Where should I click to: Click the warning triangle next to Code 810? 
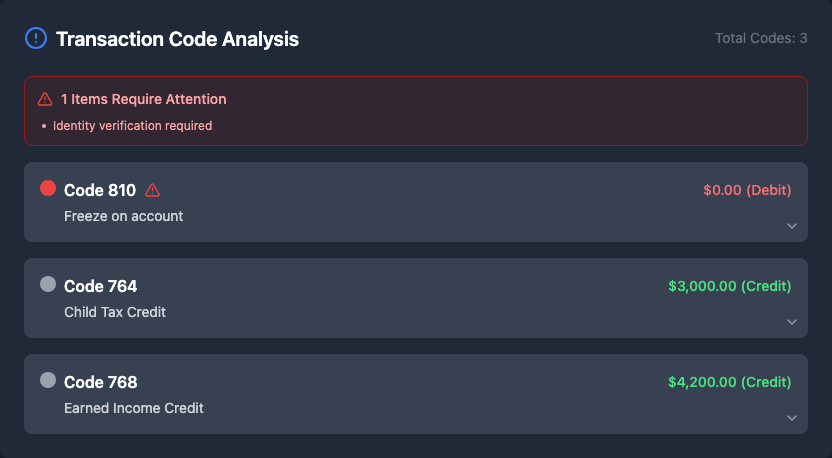153,190
